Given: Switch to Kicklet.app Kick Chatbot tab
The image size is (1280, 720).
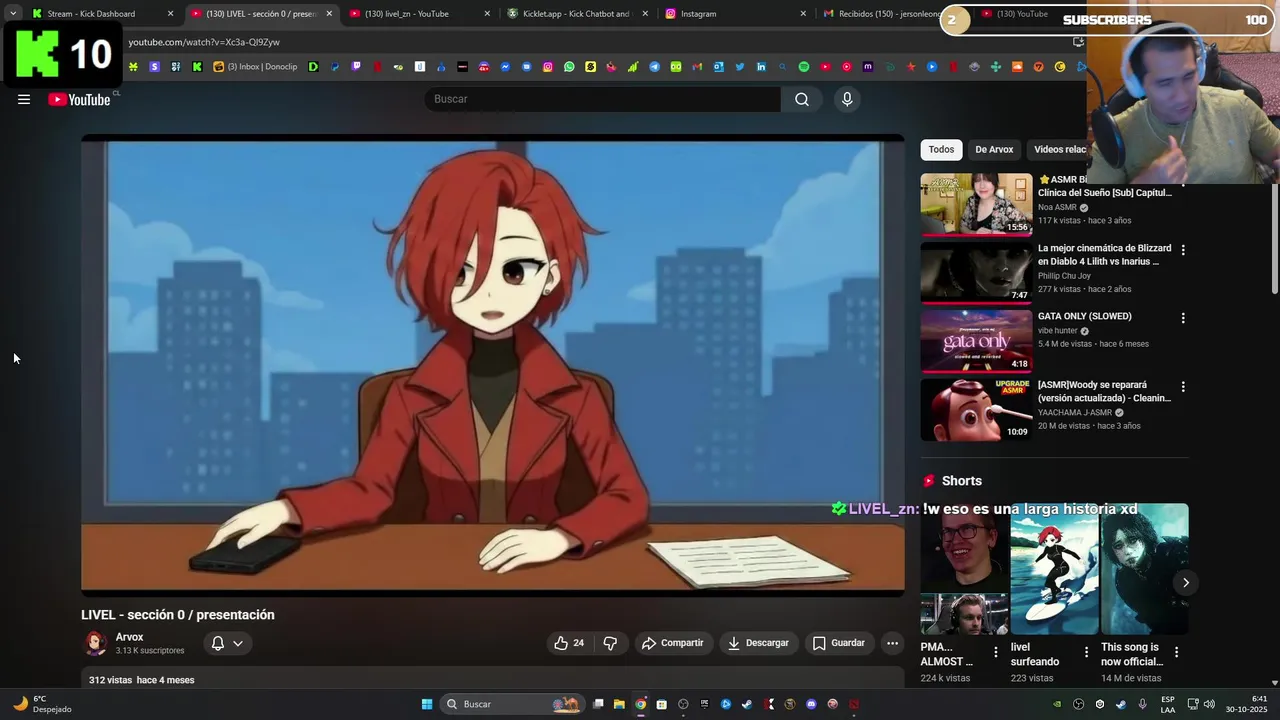Looking at the screenshot, I should point(576,14).
